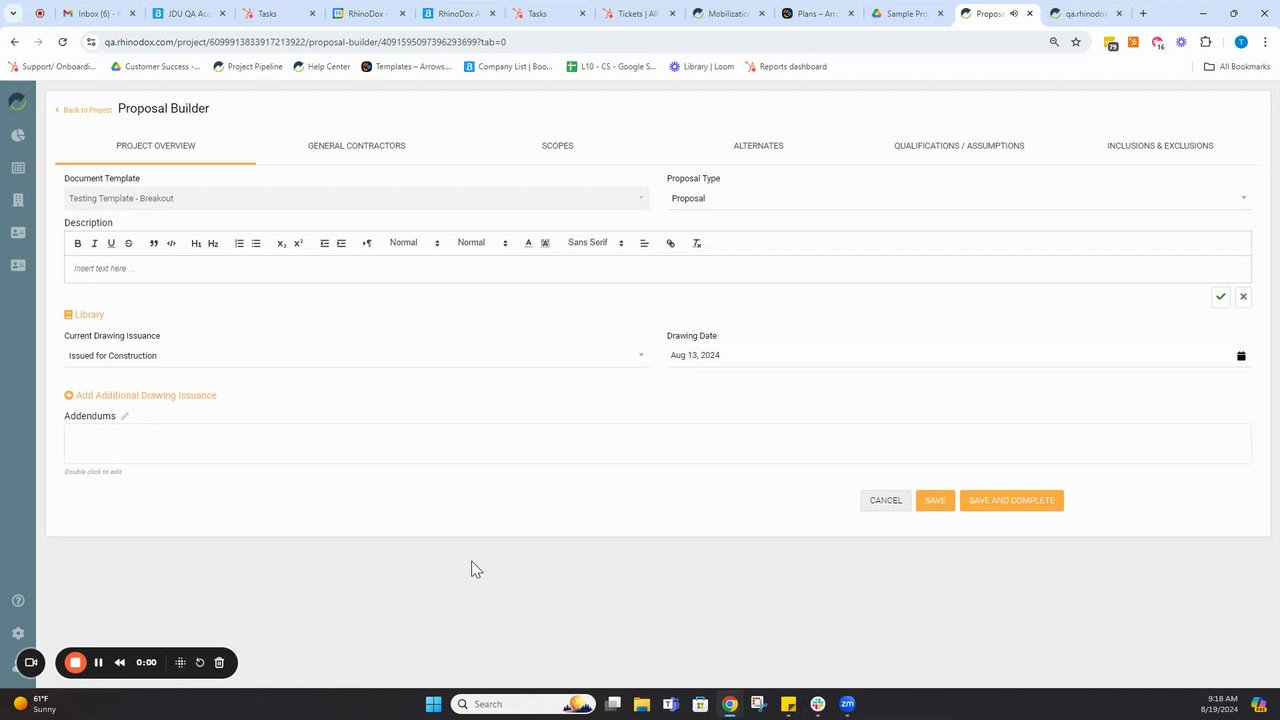
Task: Open the Windows Start menu
Action: pos(433,704)
